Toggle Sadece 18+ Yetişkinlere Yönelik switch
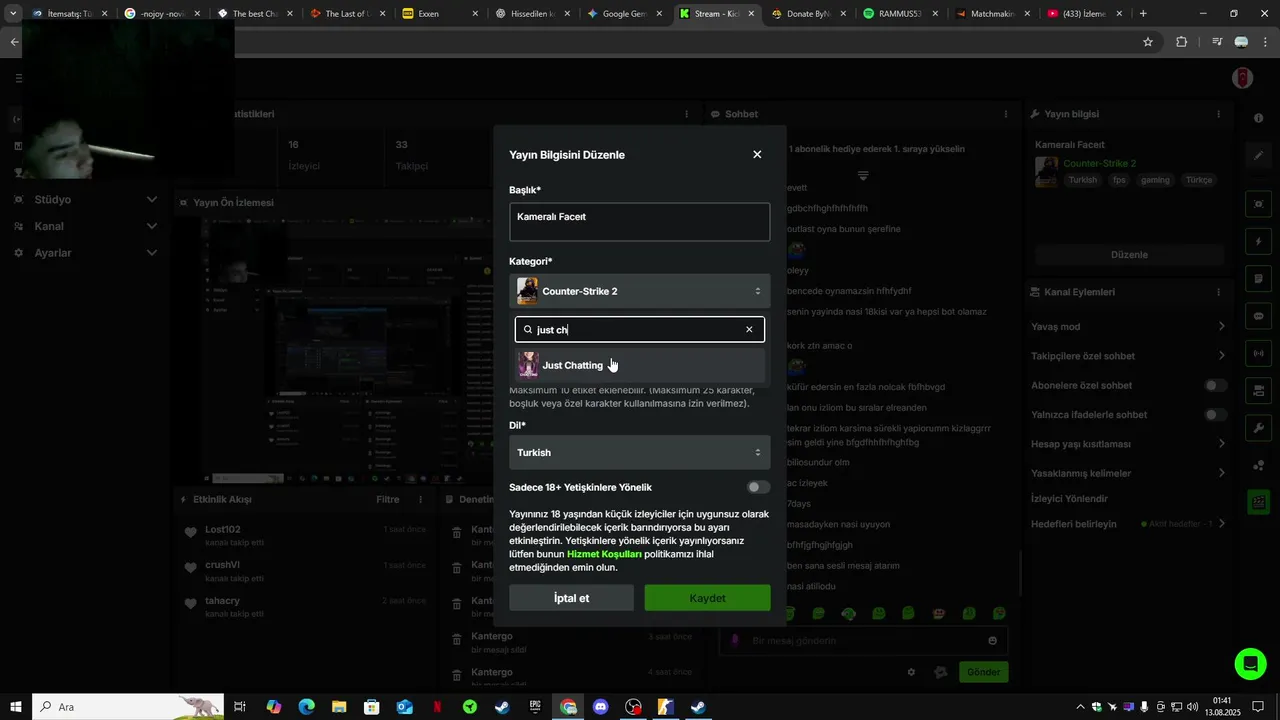The image size is (1280, 720). [758, 487]
